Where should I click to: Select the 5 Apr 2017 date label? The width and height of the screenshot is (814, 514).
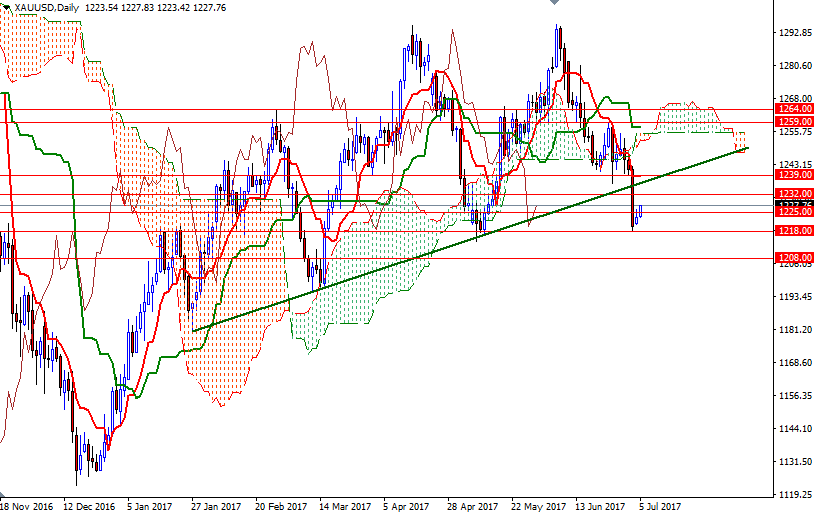(406, 506)
